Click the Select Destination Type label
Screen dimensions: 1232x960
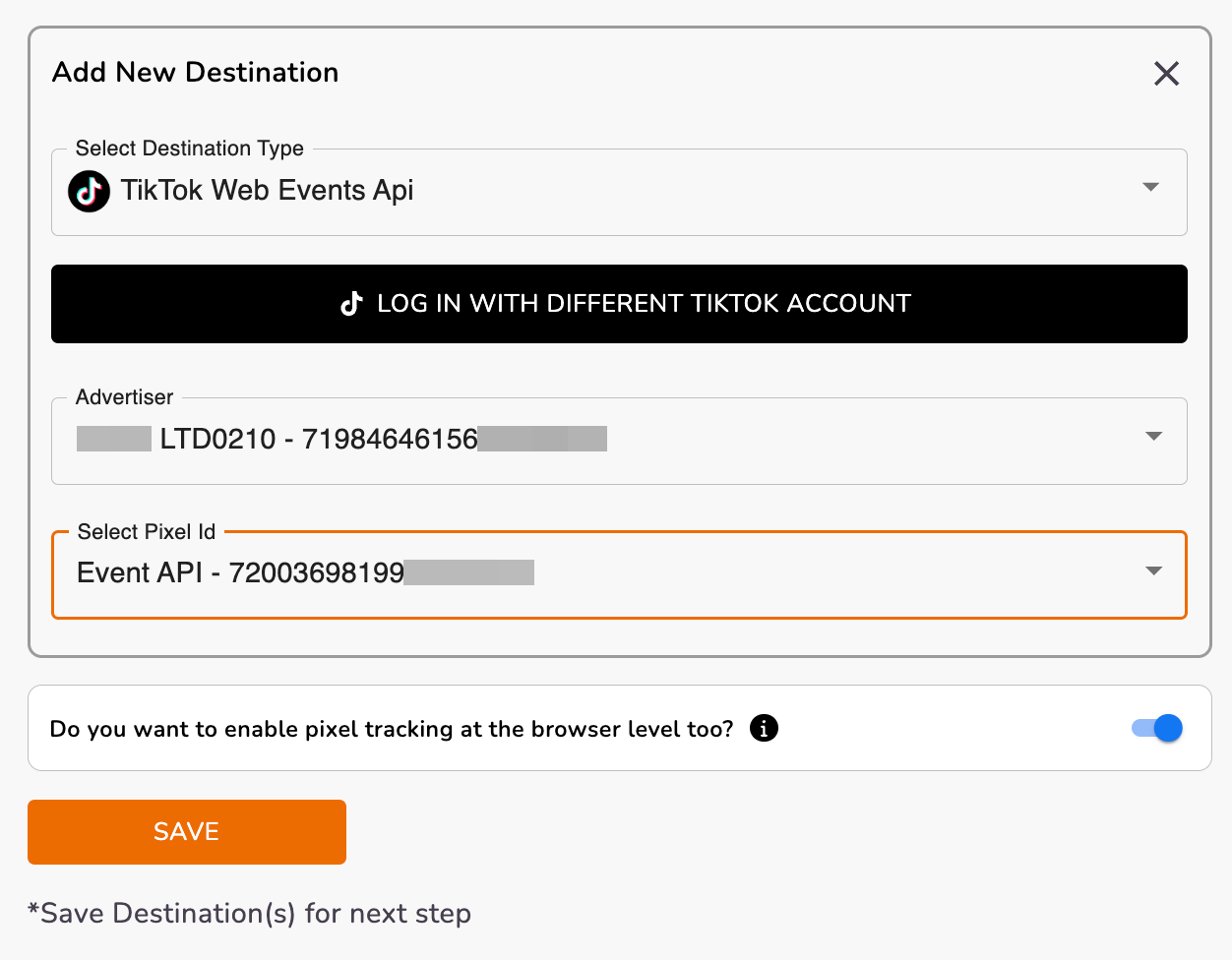(x=190, y=149)
